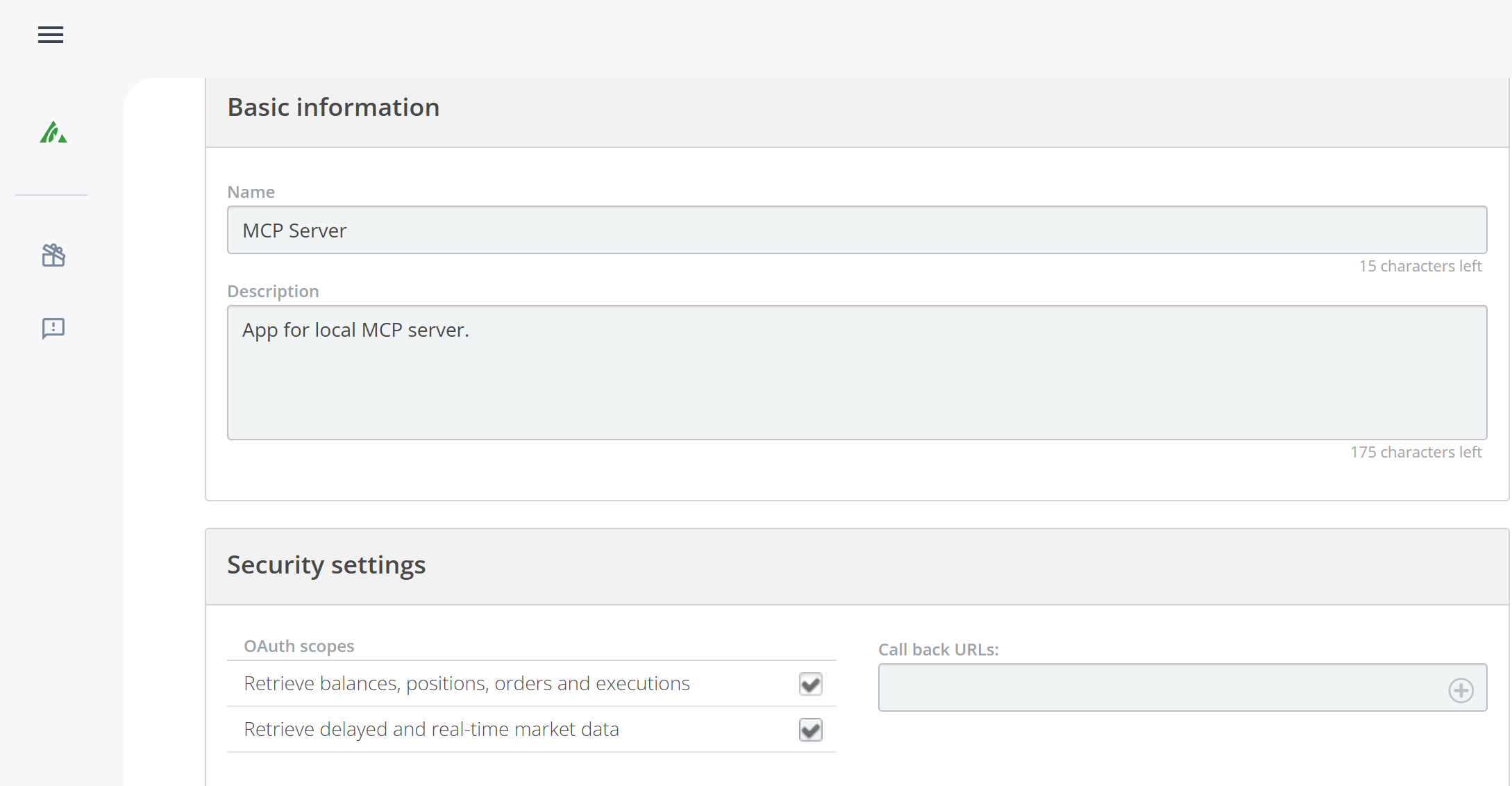Open the hamburger navigation menu
This screenshot has width=1512, height=786.
coord(51,35)
